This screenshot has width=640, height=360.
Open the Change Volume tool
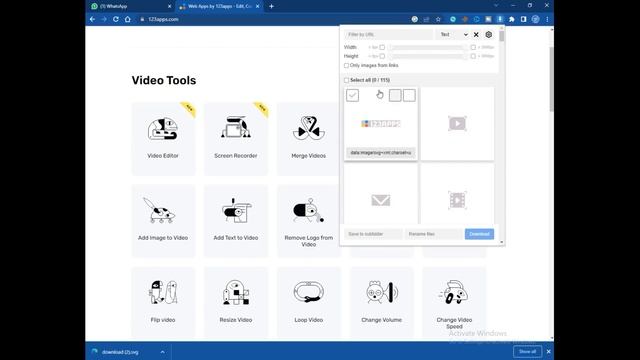coord(382,303)
